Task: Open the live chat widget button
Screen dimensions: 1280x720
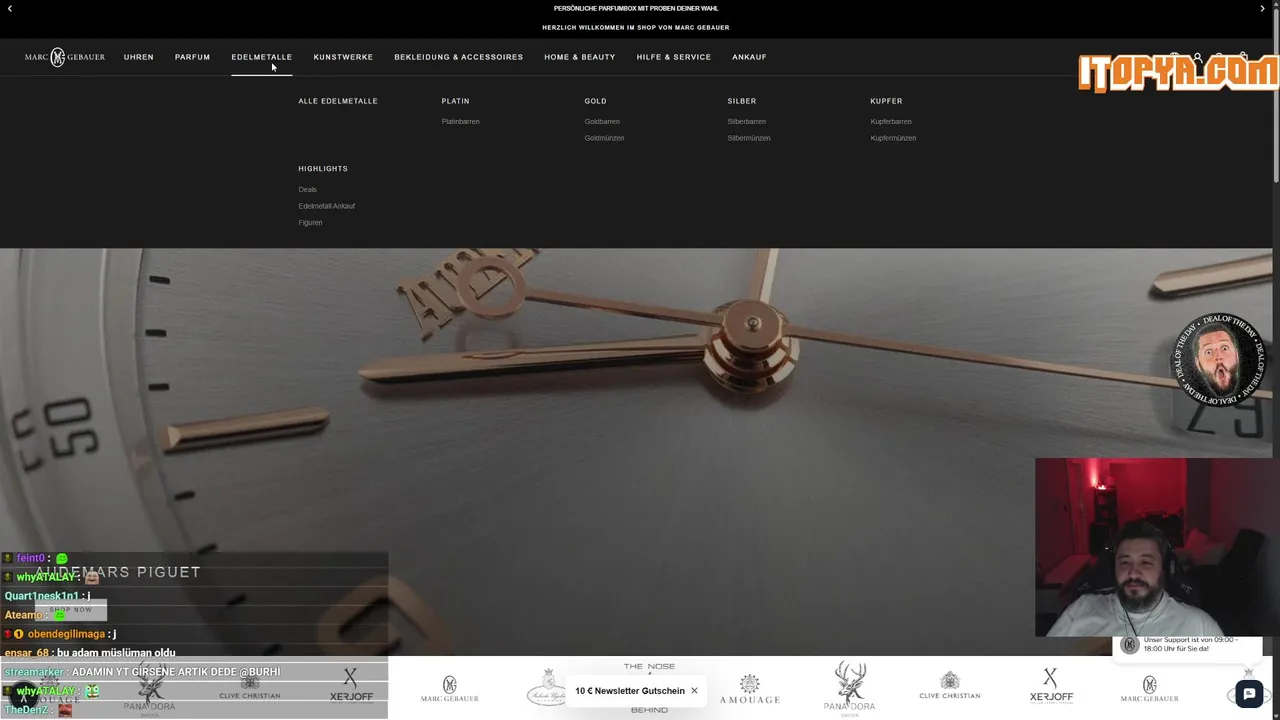Action: point(1249,694)
